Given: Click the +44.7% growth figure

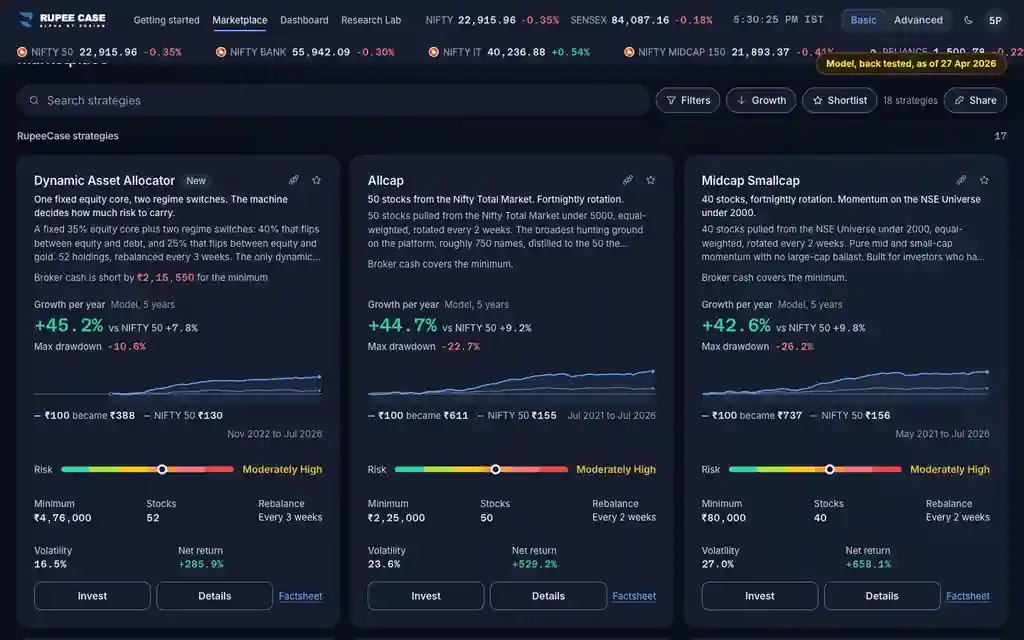Looking at the screenshot, I should [x=402, y=325].
